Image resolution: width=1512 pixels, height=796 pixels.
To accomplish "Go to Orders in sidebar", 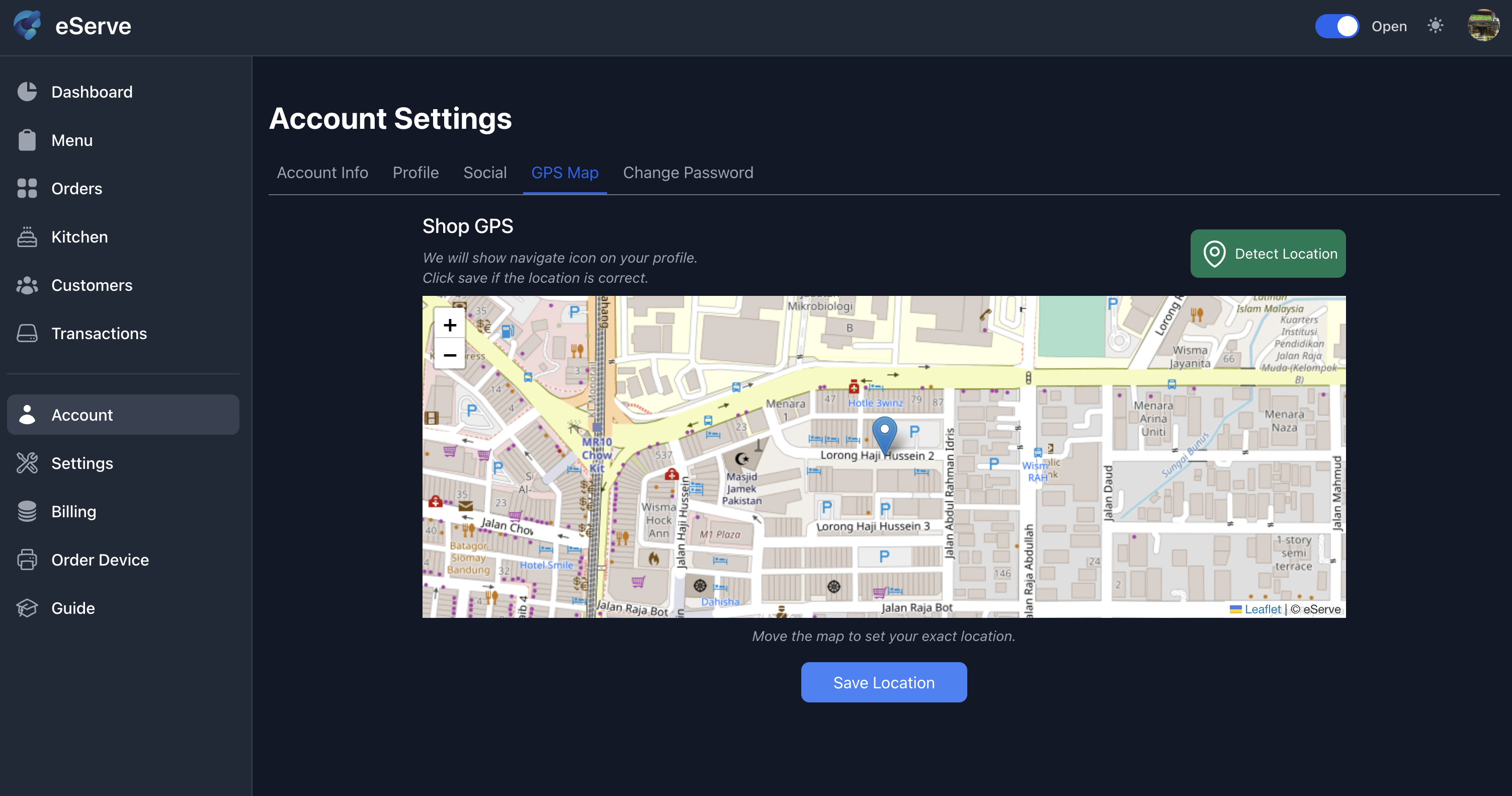I will 76,188.
